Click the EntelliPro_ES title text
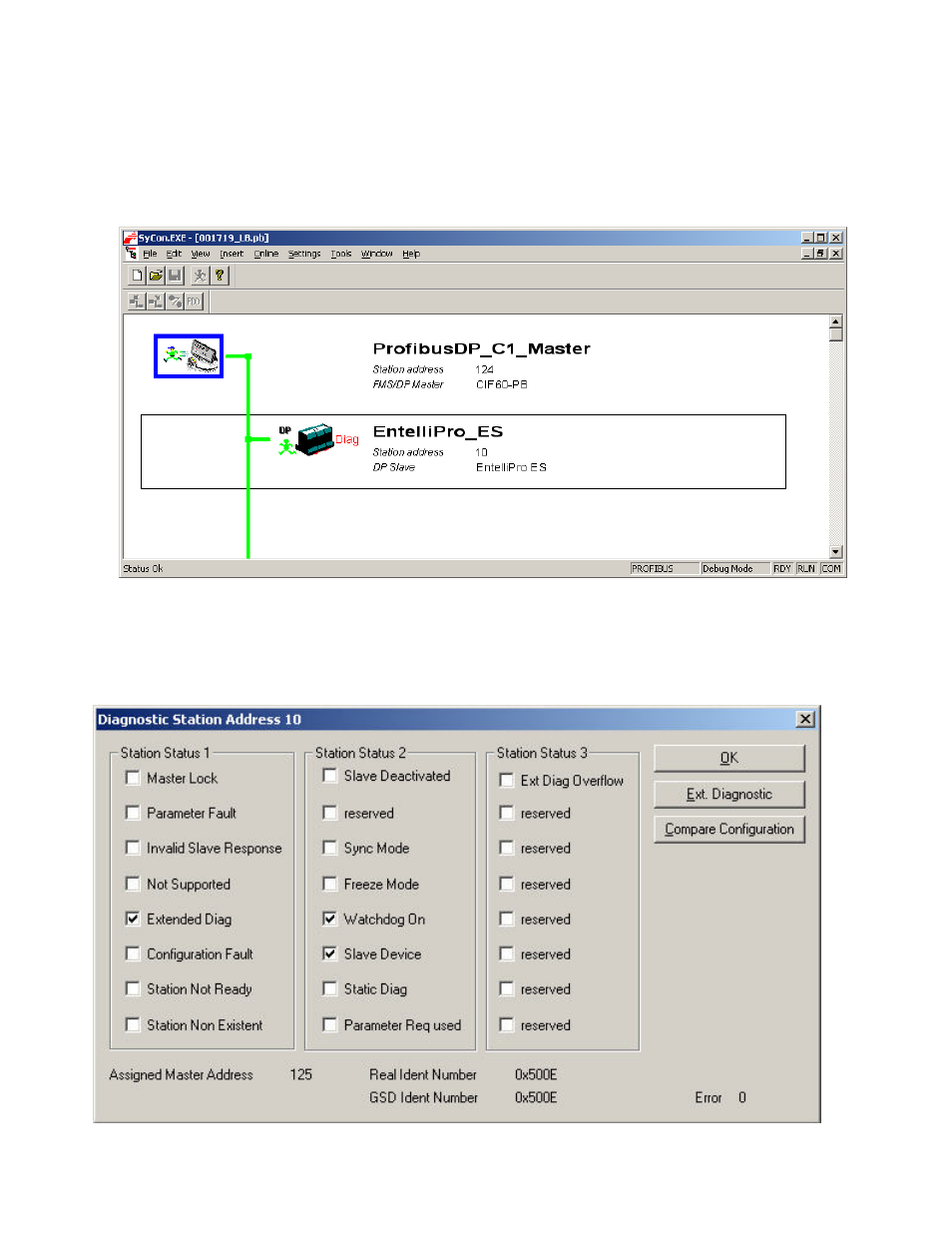Screen dimensions: 952x1233 point(437,431)
